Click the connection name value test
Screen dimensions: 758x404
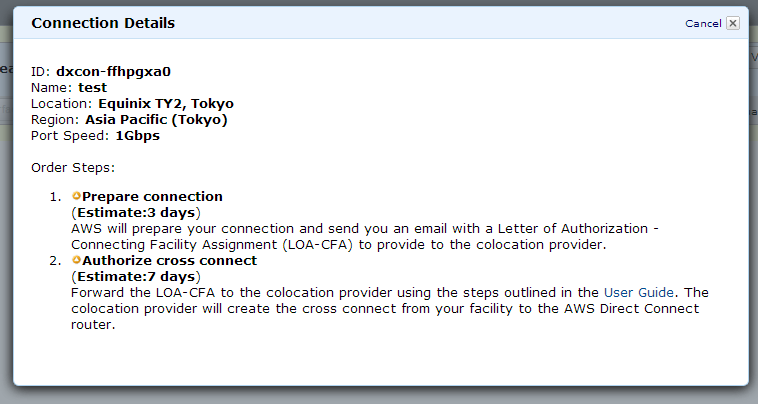[92, 87]
